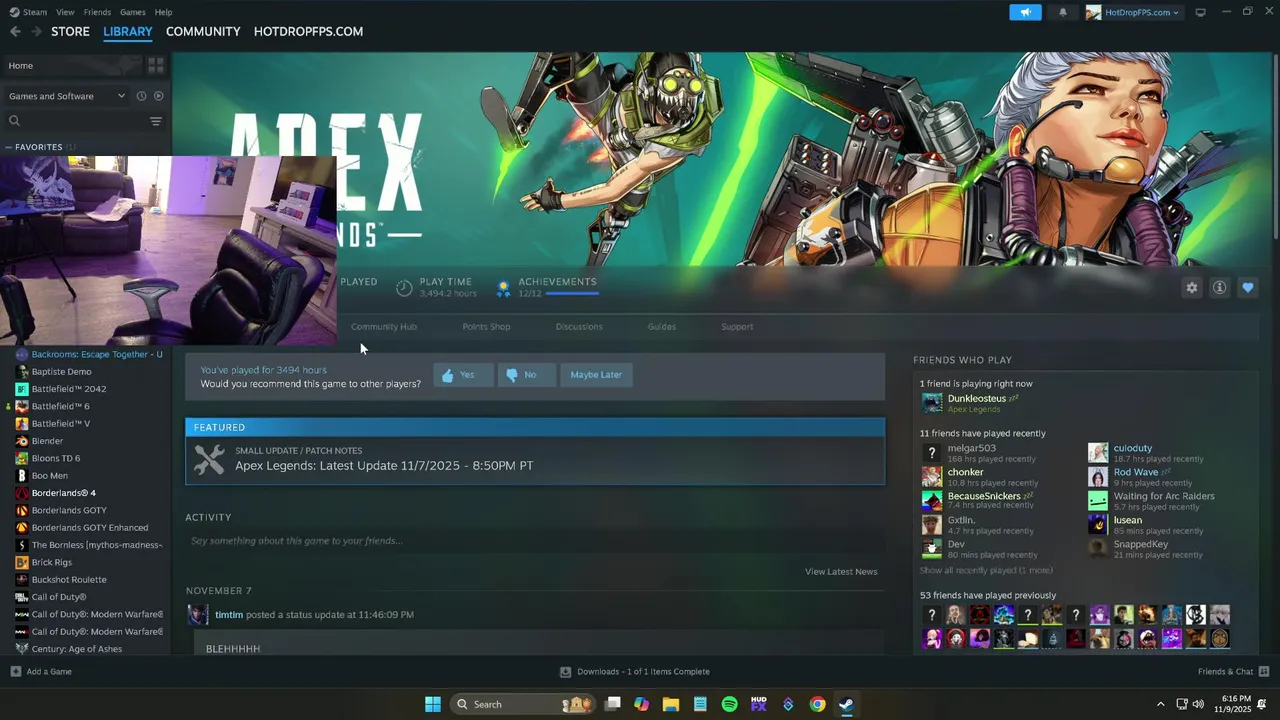The width and height of the screenshot is (1280, 720).
Task: Select Borderlands 4 in game list
Action: tap(63, 493)
